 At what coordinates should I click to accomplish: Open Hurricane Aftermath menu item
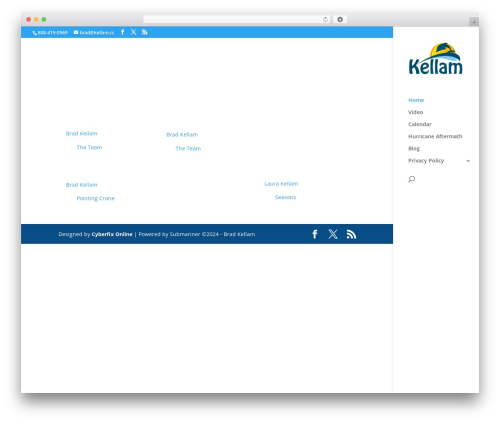click(435, 136)
